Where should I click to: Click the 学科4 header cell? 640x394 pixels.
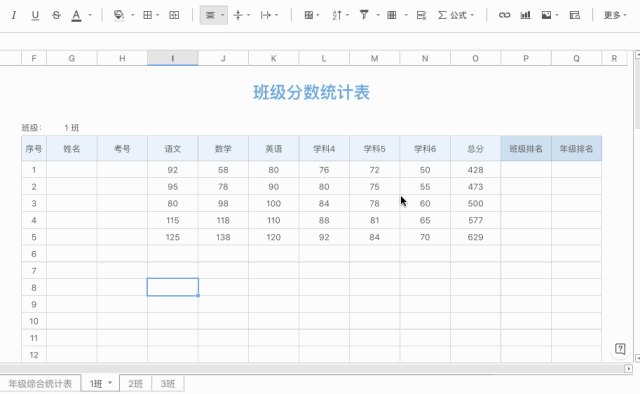click(x=324, y=149)
